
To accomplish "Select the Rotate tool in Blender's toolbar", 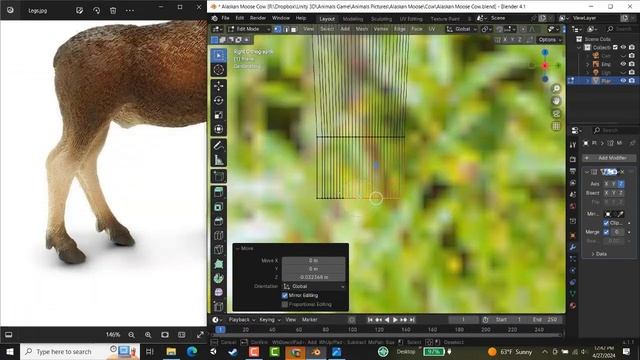I will [219, 100].
